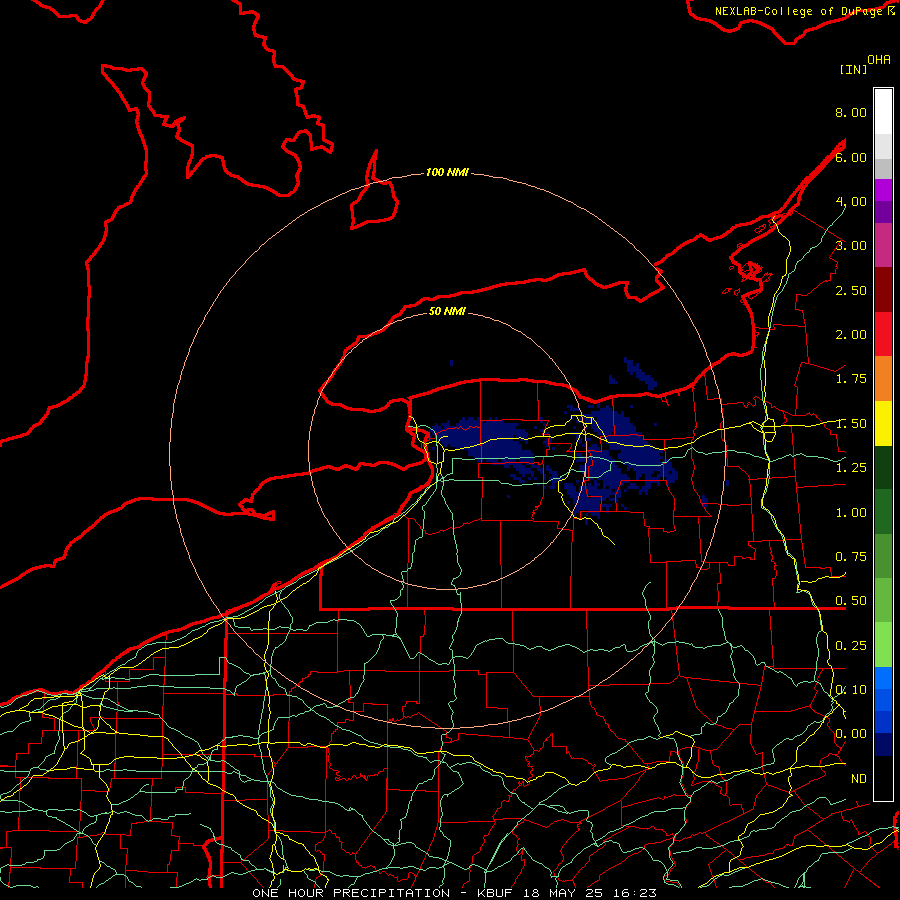Select the dark maroon legend swatch
Image resolution: width=900 pixels, height=900 pixels.
pyautogui.click(x=883, y=290)
